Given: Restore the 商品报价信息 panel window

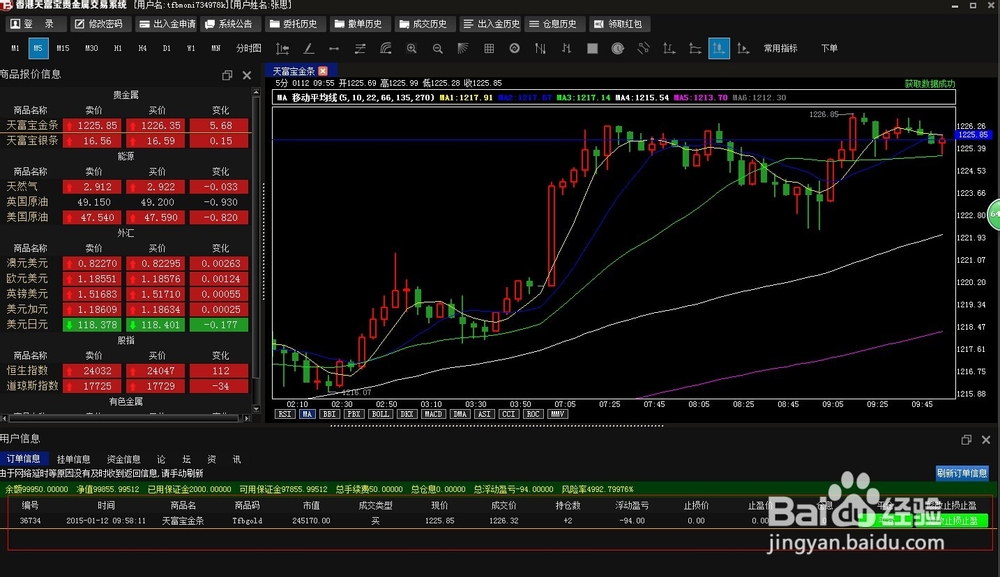Looking at the screenshot, I should pyautogui.click(x=227, y=75).
